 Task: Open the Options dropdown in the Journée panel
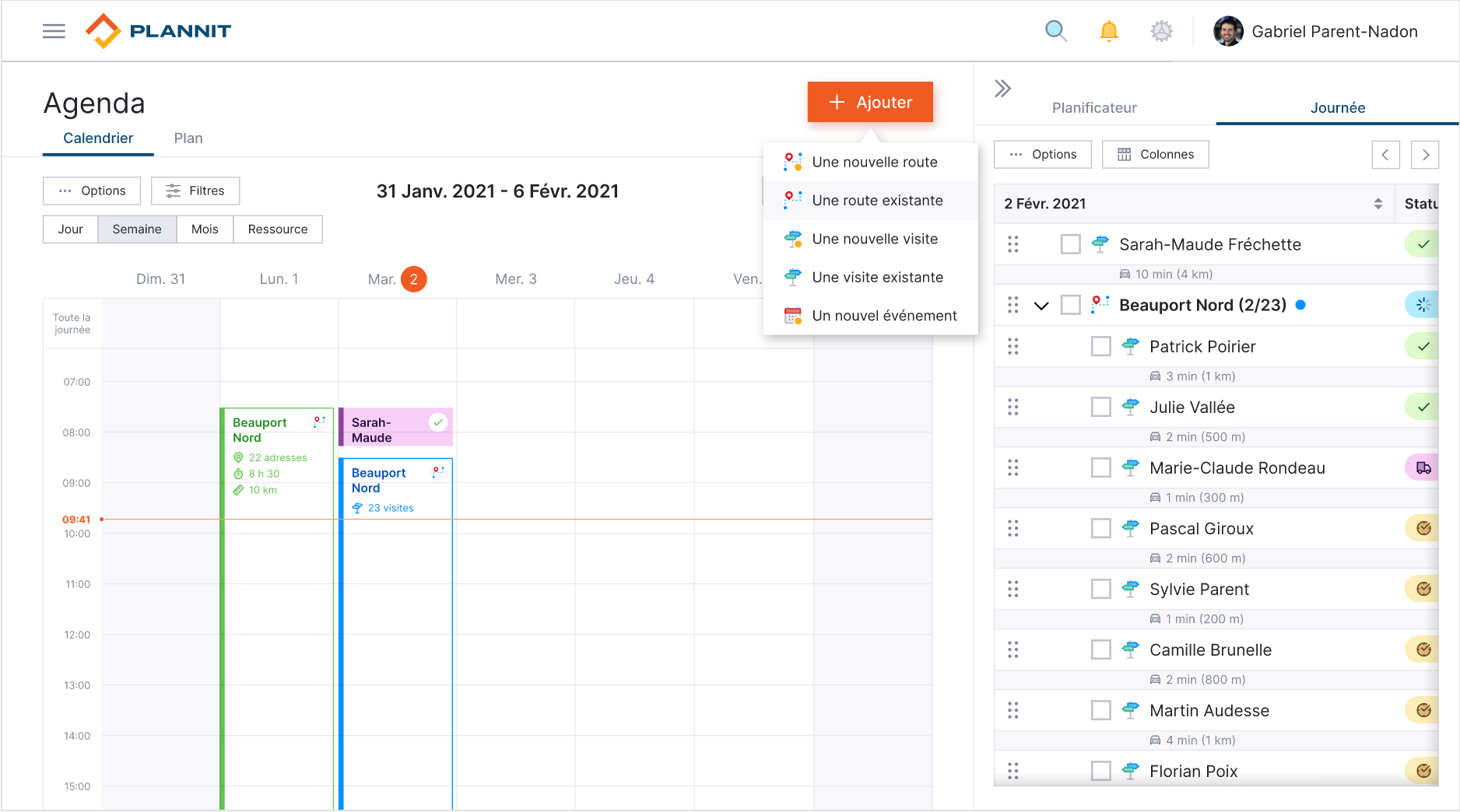[1043, 154]
